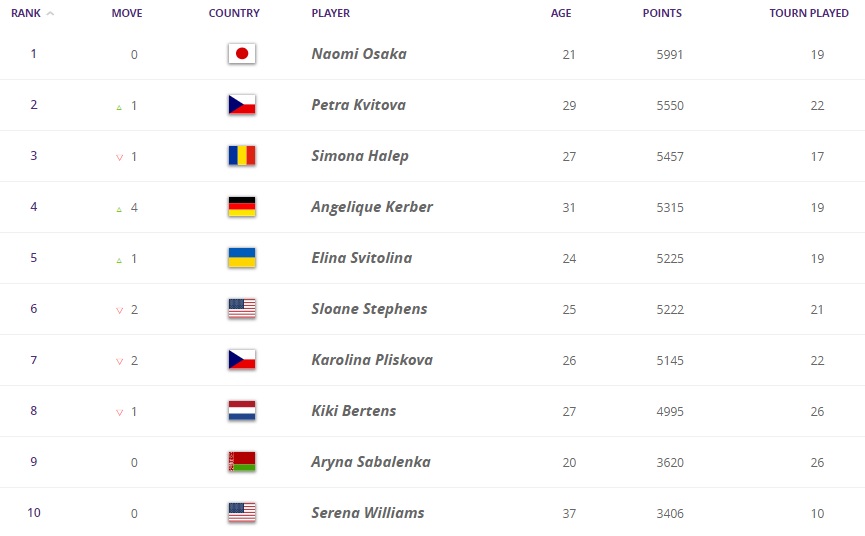Click the up arrow in Kerber's move cell
Viewport: 865px width, 536px height.
[119, 208]
